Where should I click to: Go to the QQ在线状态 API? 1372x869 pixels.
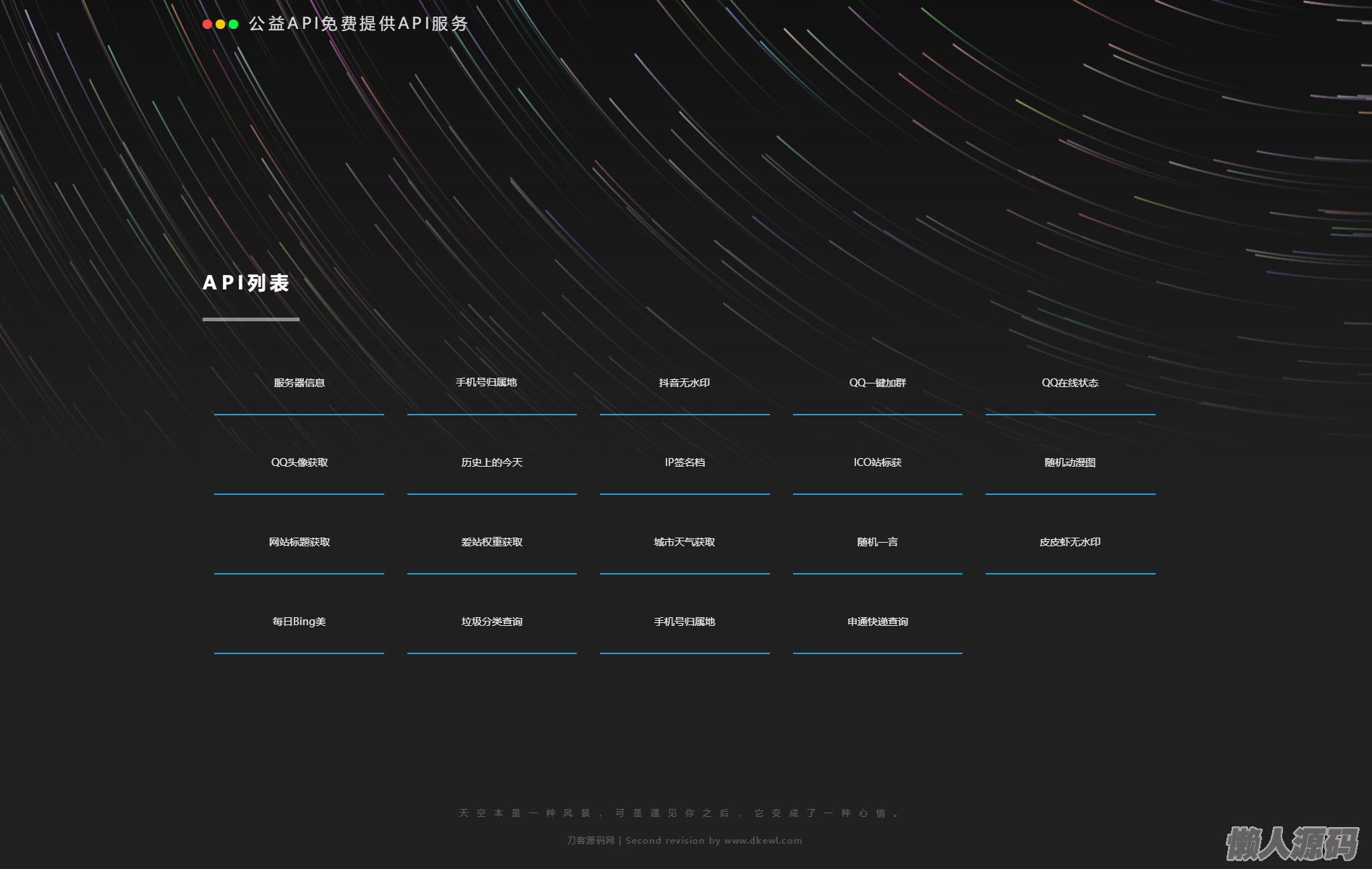point(1070,383)
